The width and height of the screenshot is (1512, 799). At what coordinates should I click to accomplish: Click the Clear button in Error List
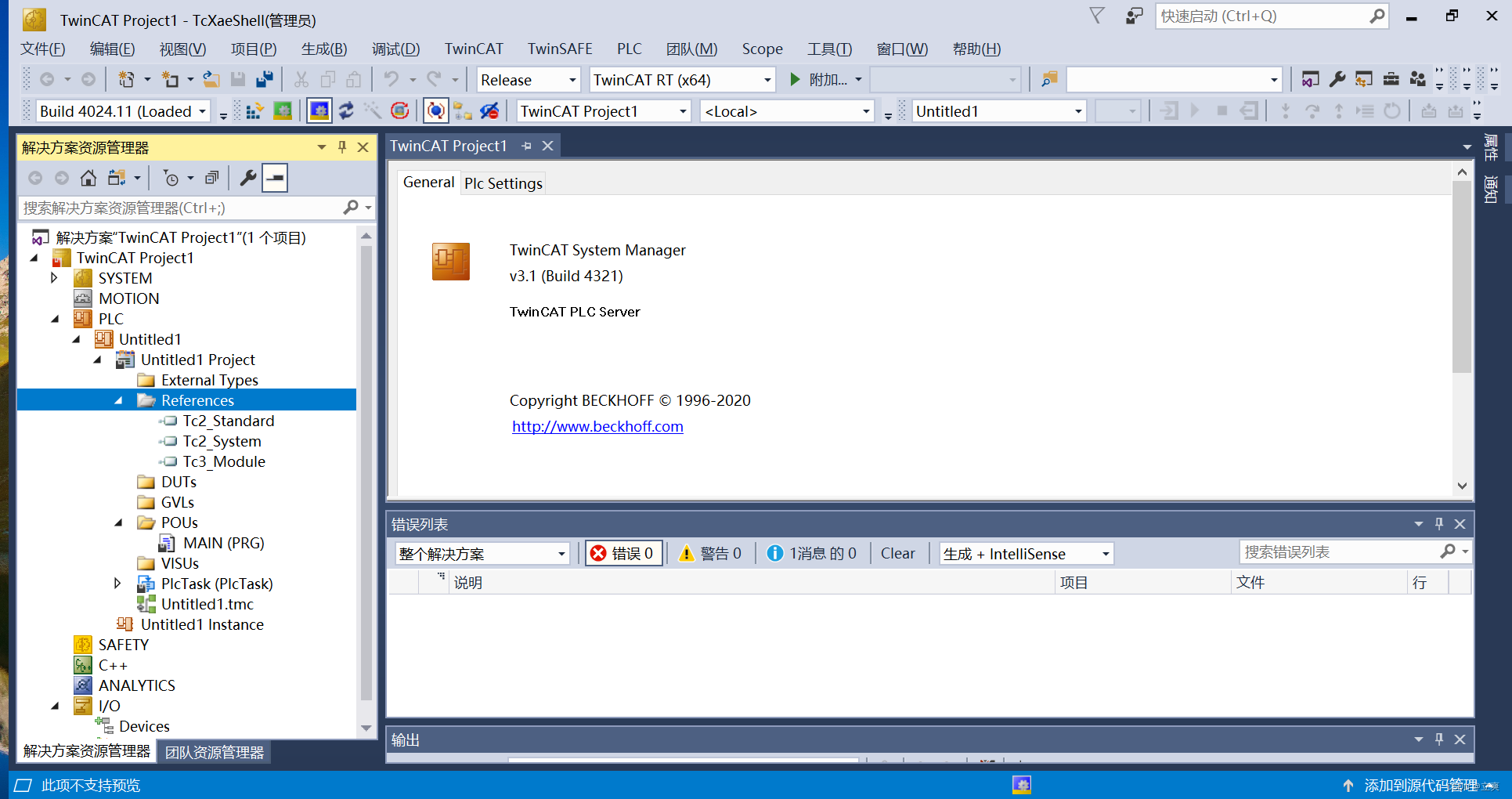897,553
